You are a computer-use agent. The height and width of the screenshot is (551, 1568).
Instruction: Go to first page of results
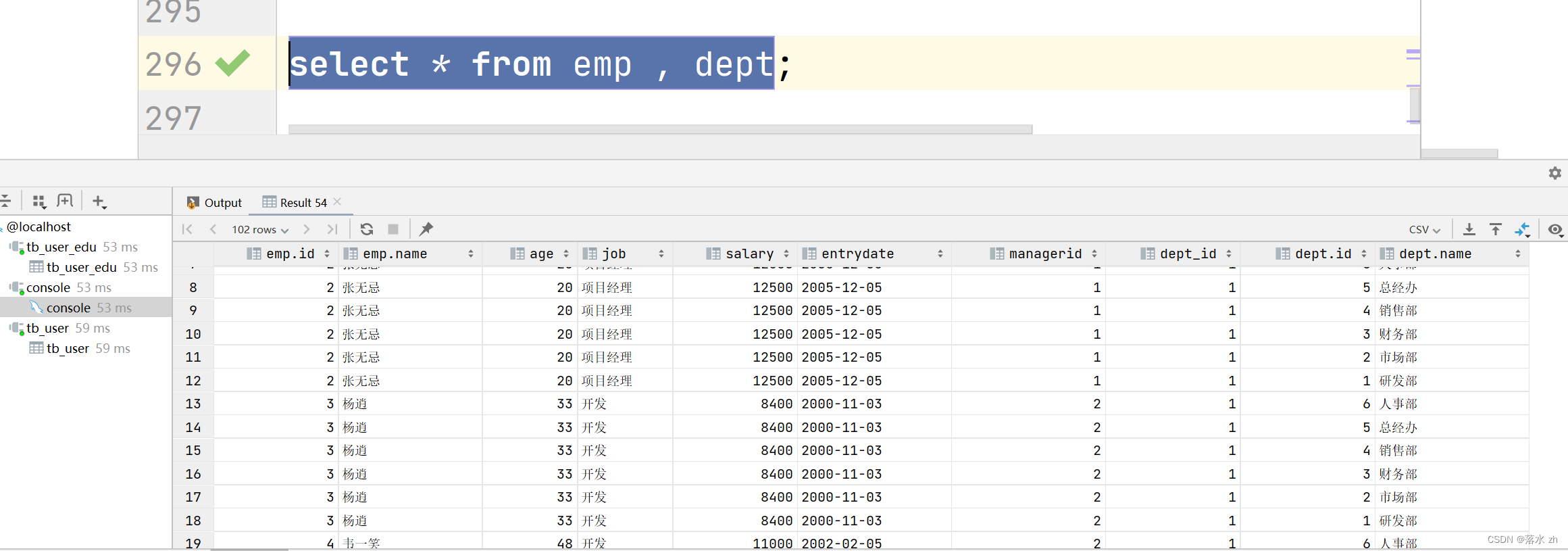pos(187,229)
